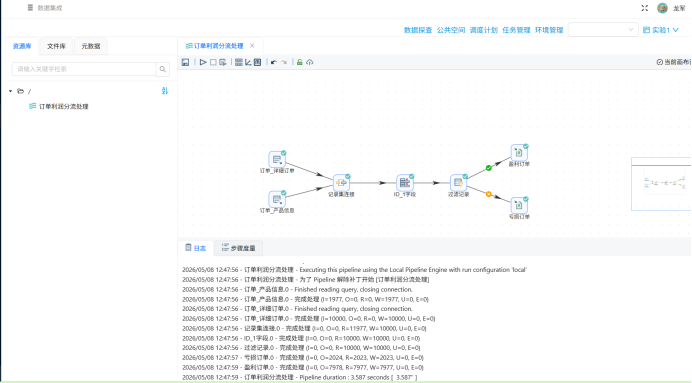The width and height of the screenshot is (692, 383).
Task: Select the ID_1字段 node
Action: pyautogui.click(x=405, y=183)
